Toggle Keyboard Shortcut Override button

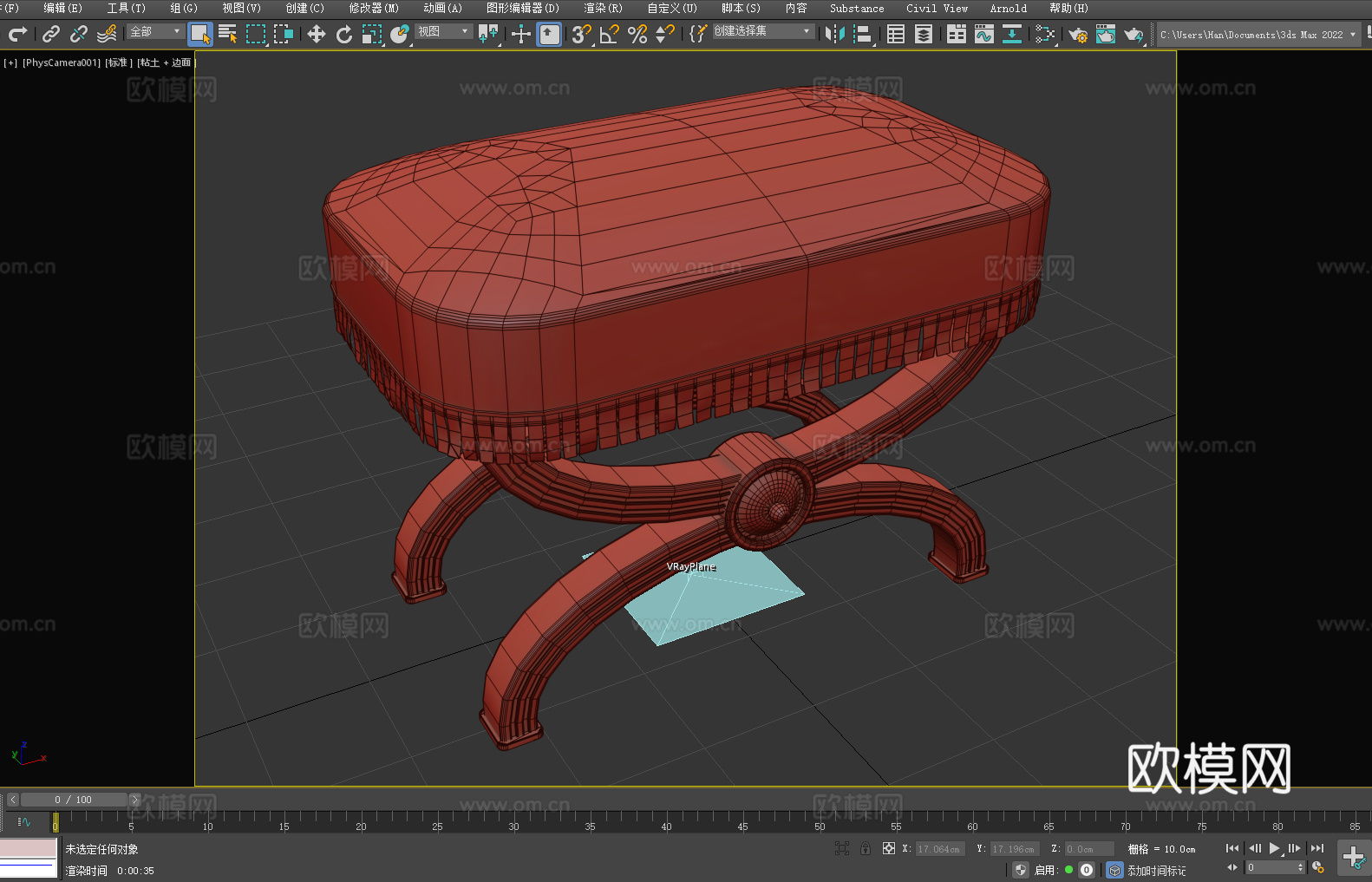point(549,34)
